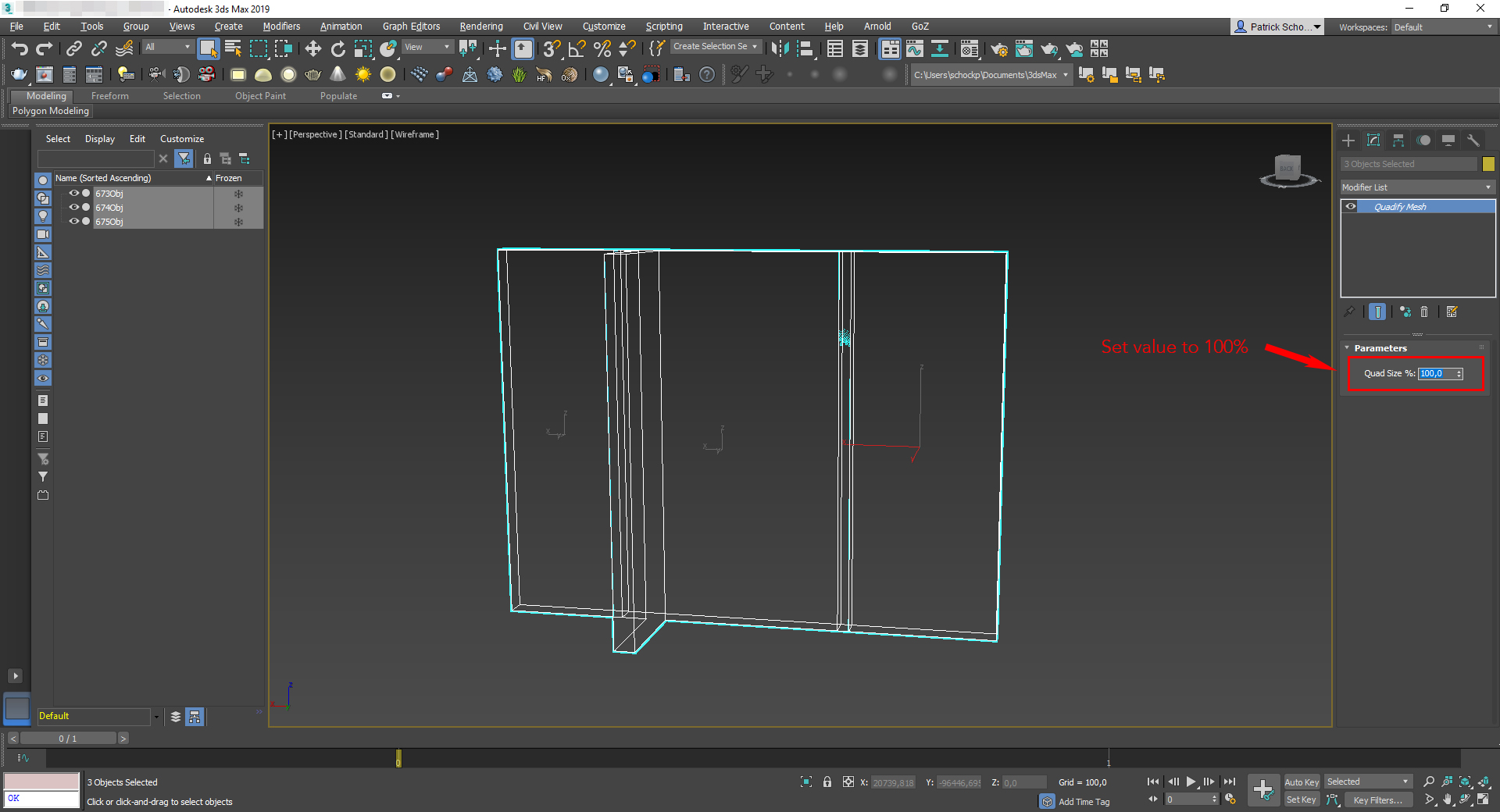Select the Move transform tool
The width and height of the screenshot is (1500, 812).
312,49
